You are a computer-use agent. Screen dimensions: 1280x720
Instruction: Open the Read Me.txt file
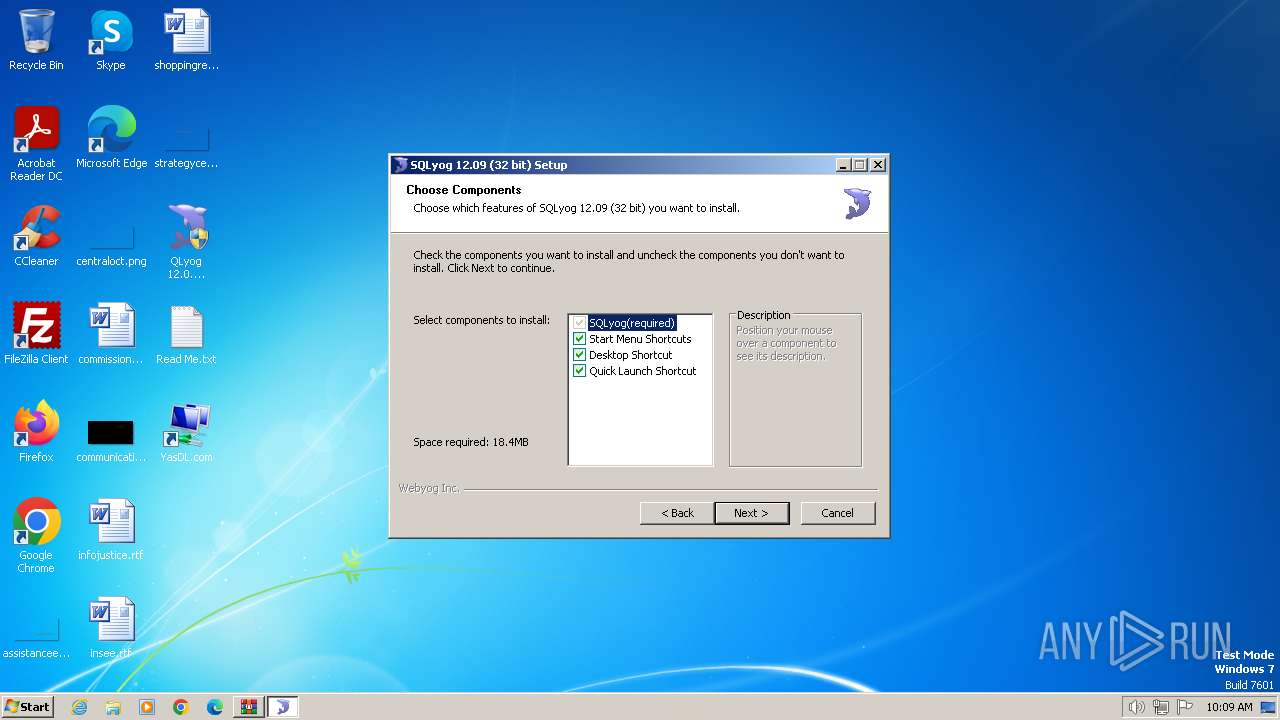[186, 334]
